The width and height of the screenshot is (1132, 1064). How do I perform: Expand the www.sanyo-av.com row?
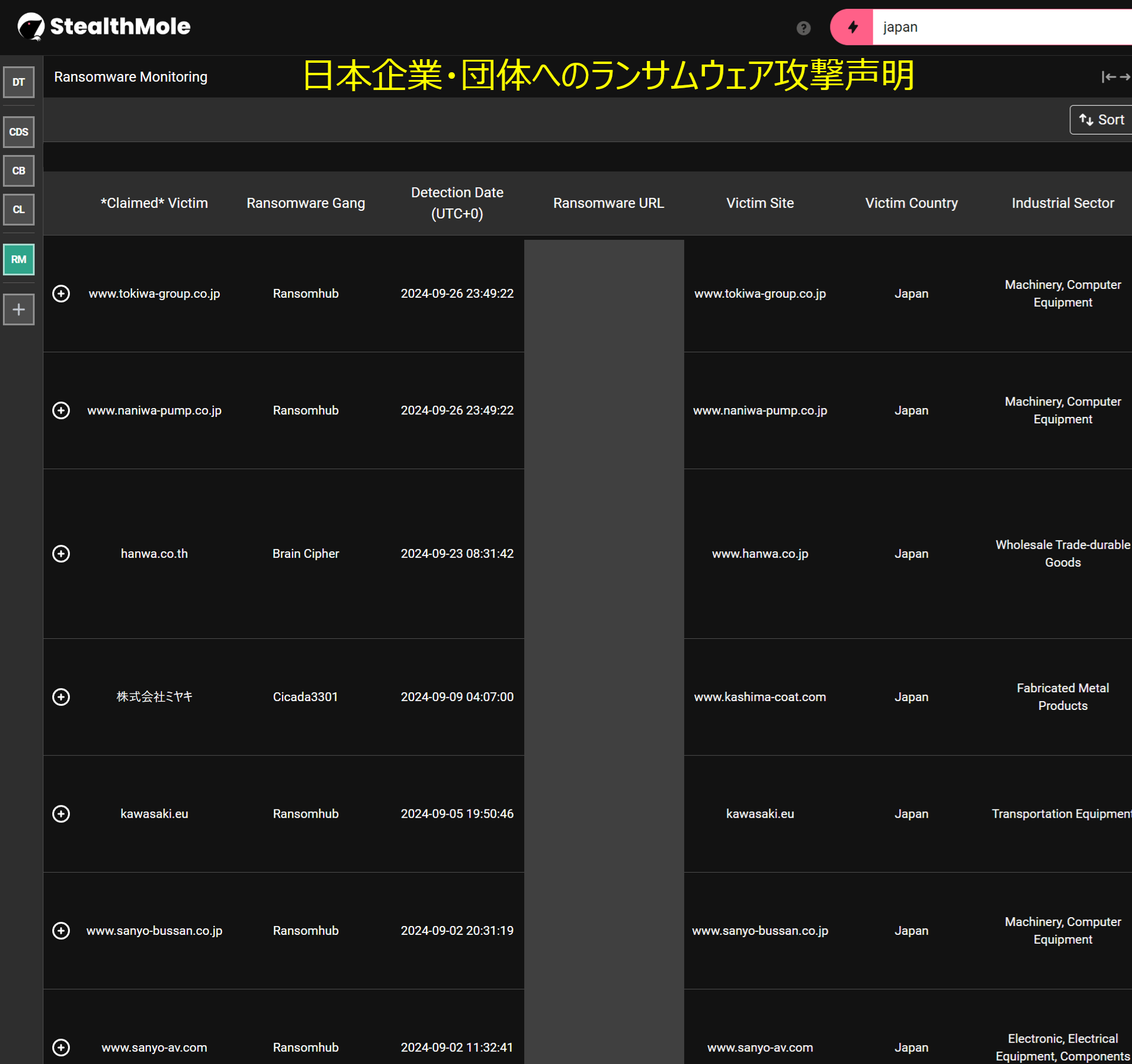click(61, 1047)
